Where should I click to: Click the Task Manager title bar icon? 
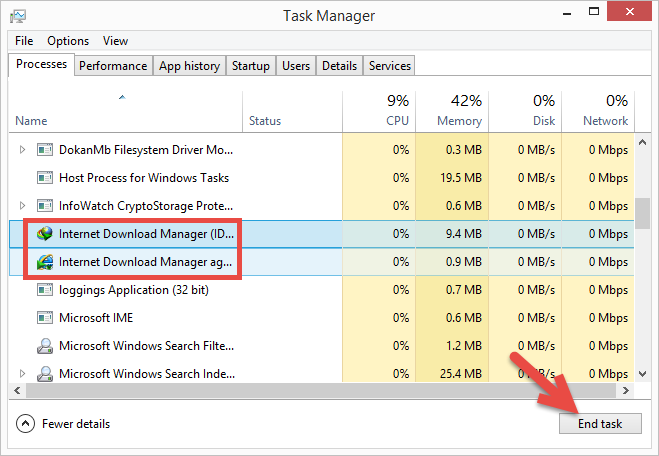click(18, 16)
